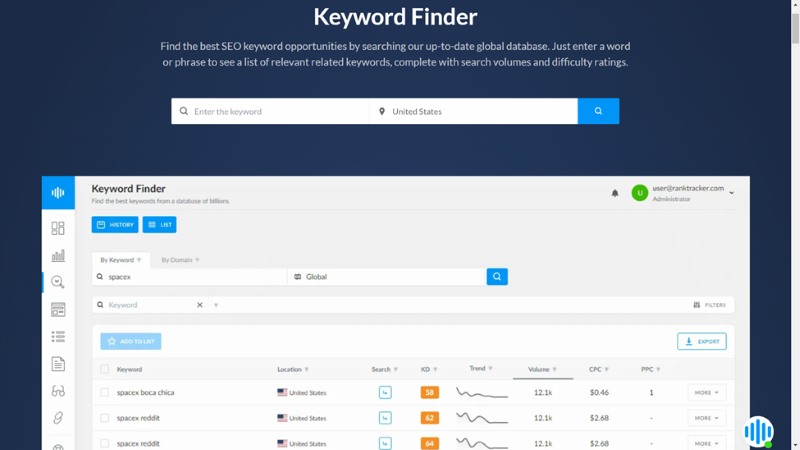Open the backlink chain sidebar icon
800x450 pixels.
click(x=58, y=418)
